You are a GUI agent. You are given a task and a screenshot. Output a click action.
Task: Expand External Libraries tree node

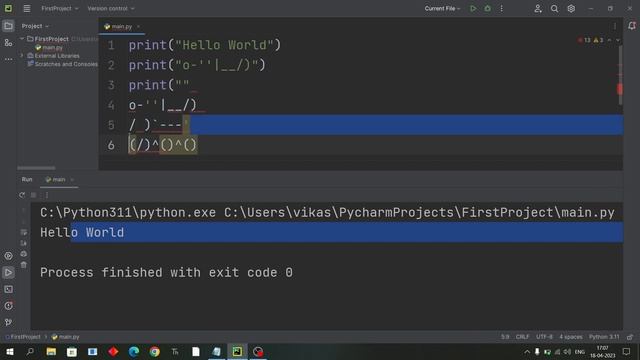click(x=22, y=56)
